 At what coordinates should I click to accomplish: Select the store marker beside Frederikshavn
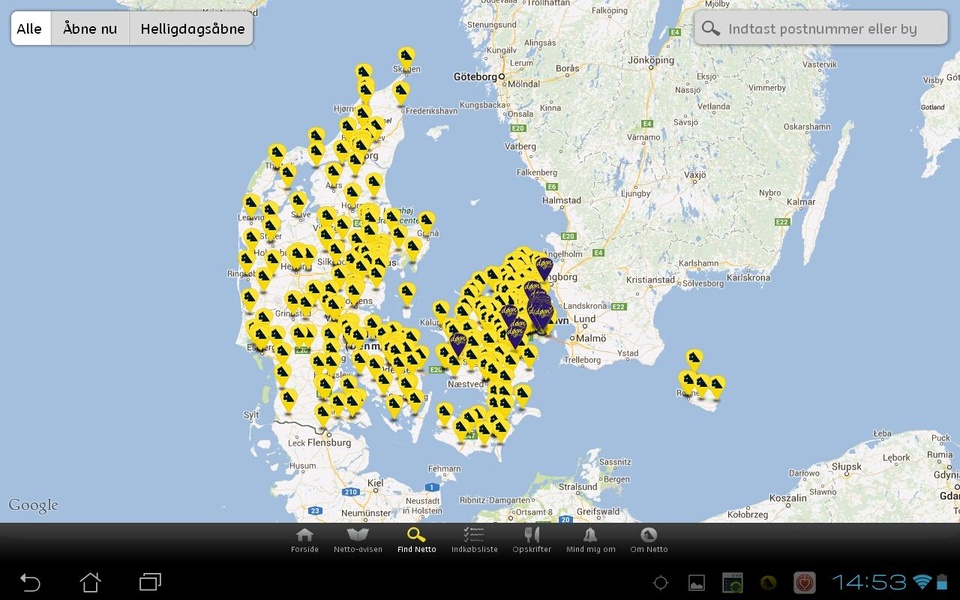click(x=401, y=94)
